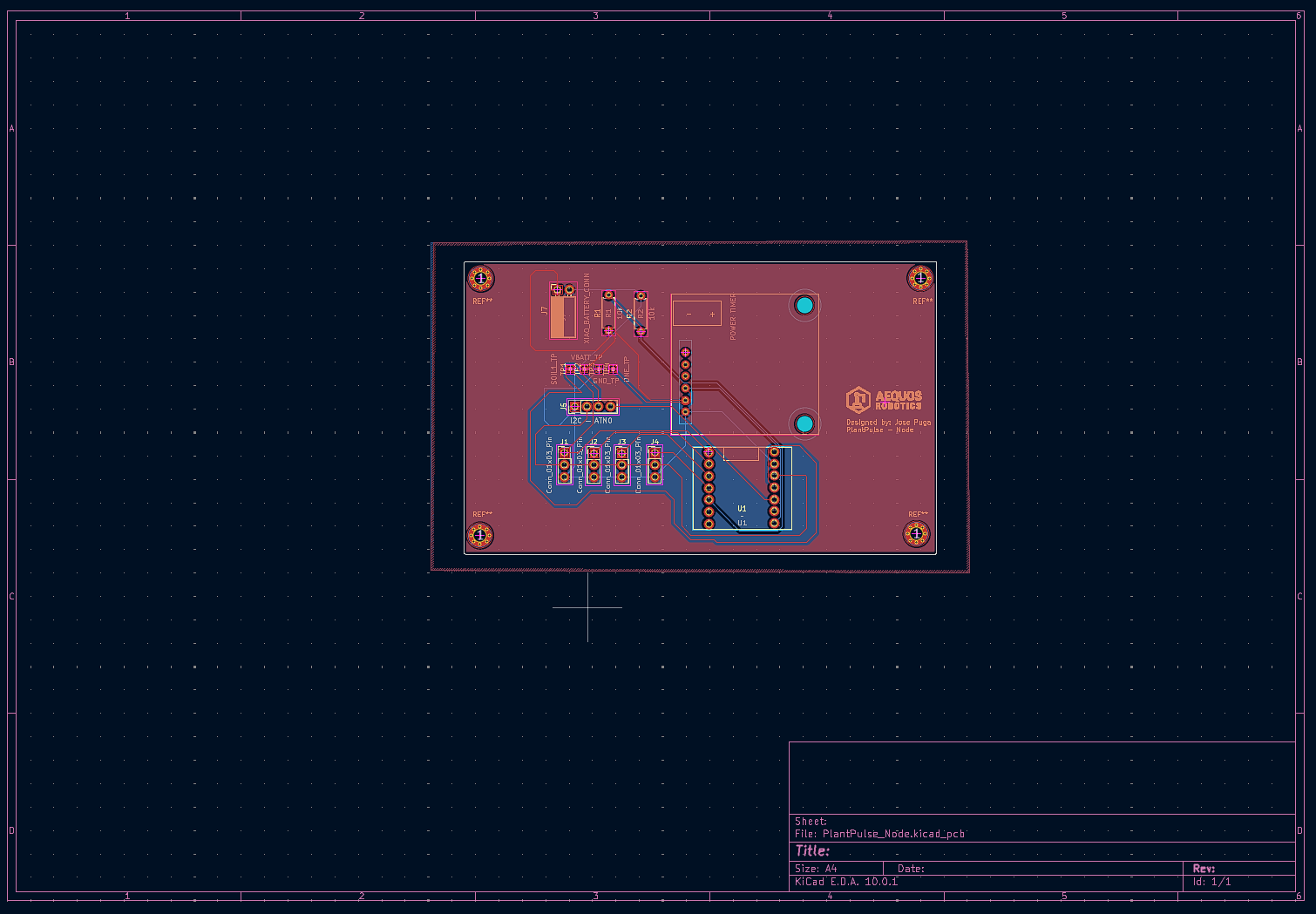Click the 'File: PlantPulse_Node.kicad_pcb' title block entry

point(879,834)
